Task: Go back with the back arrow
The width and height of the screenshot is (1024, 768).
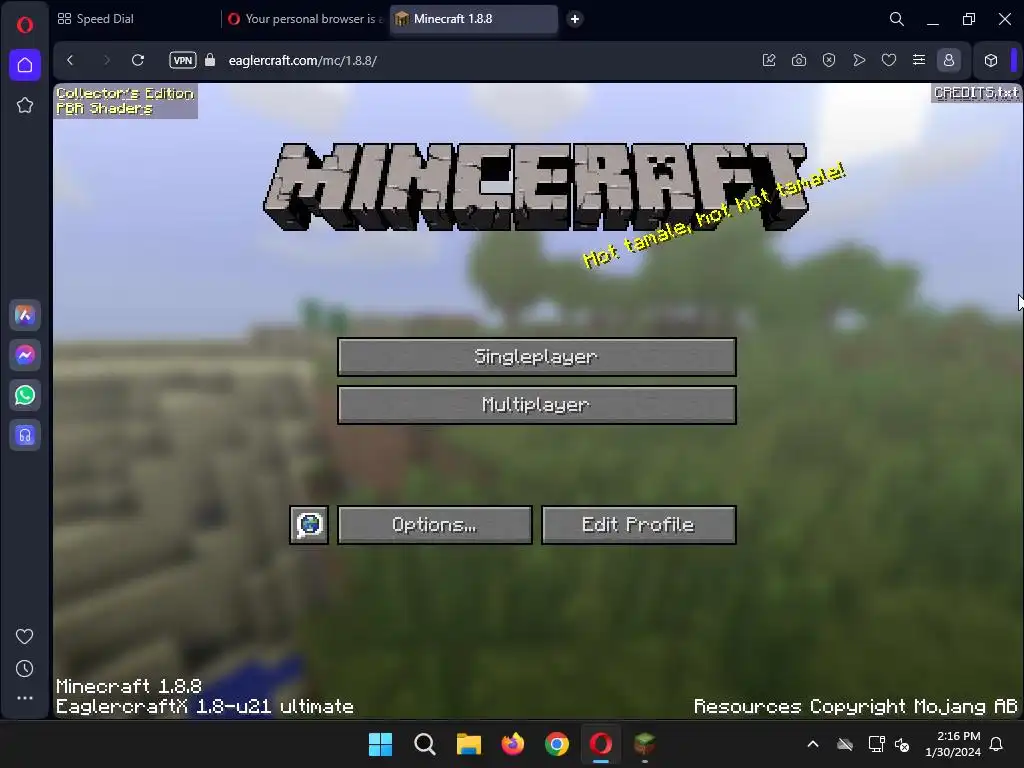Action: (x=70, y=60)
